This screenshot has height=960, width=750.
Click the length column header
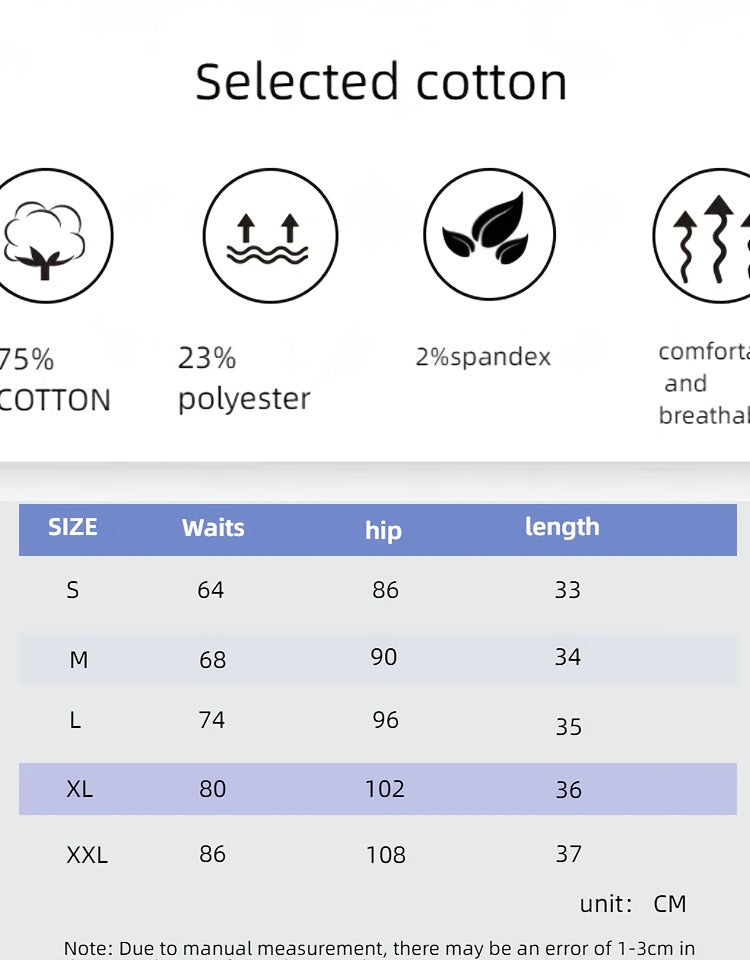[x=562, y=527]
